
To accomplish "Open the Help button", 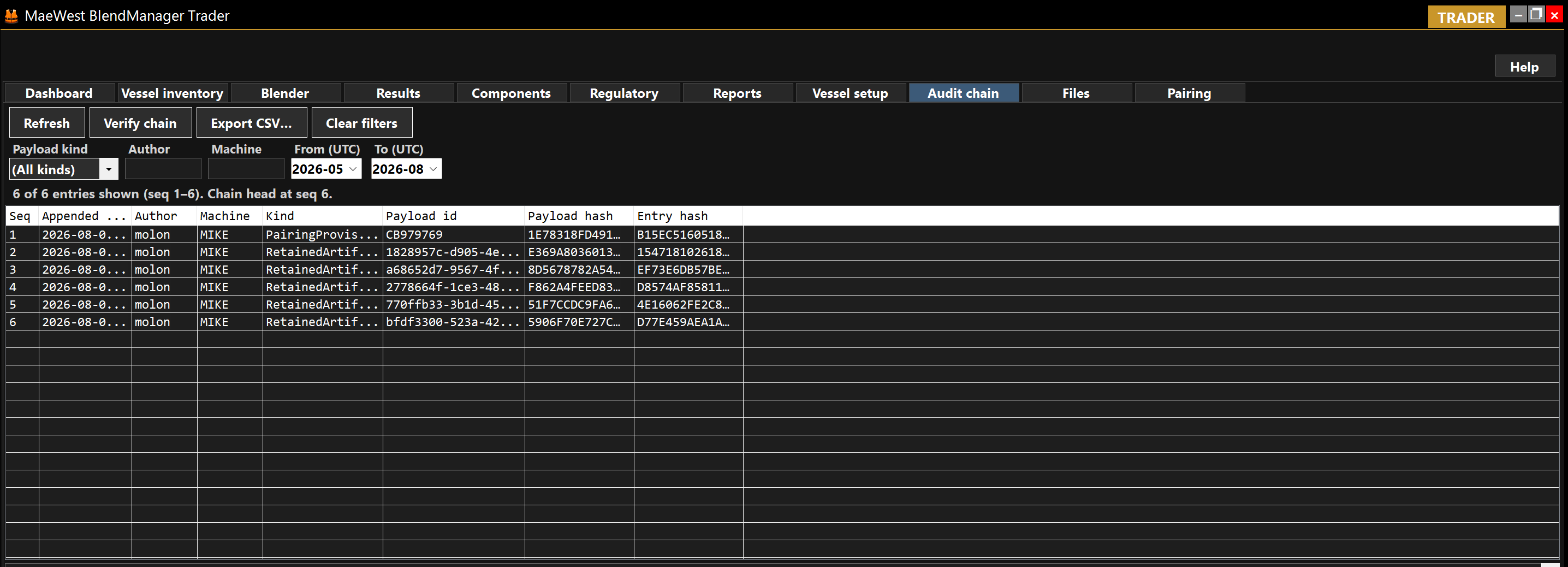I will pyautogui.click(x=1524, y=67).
